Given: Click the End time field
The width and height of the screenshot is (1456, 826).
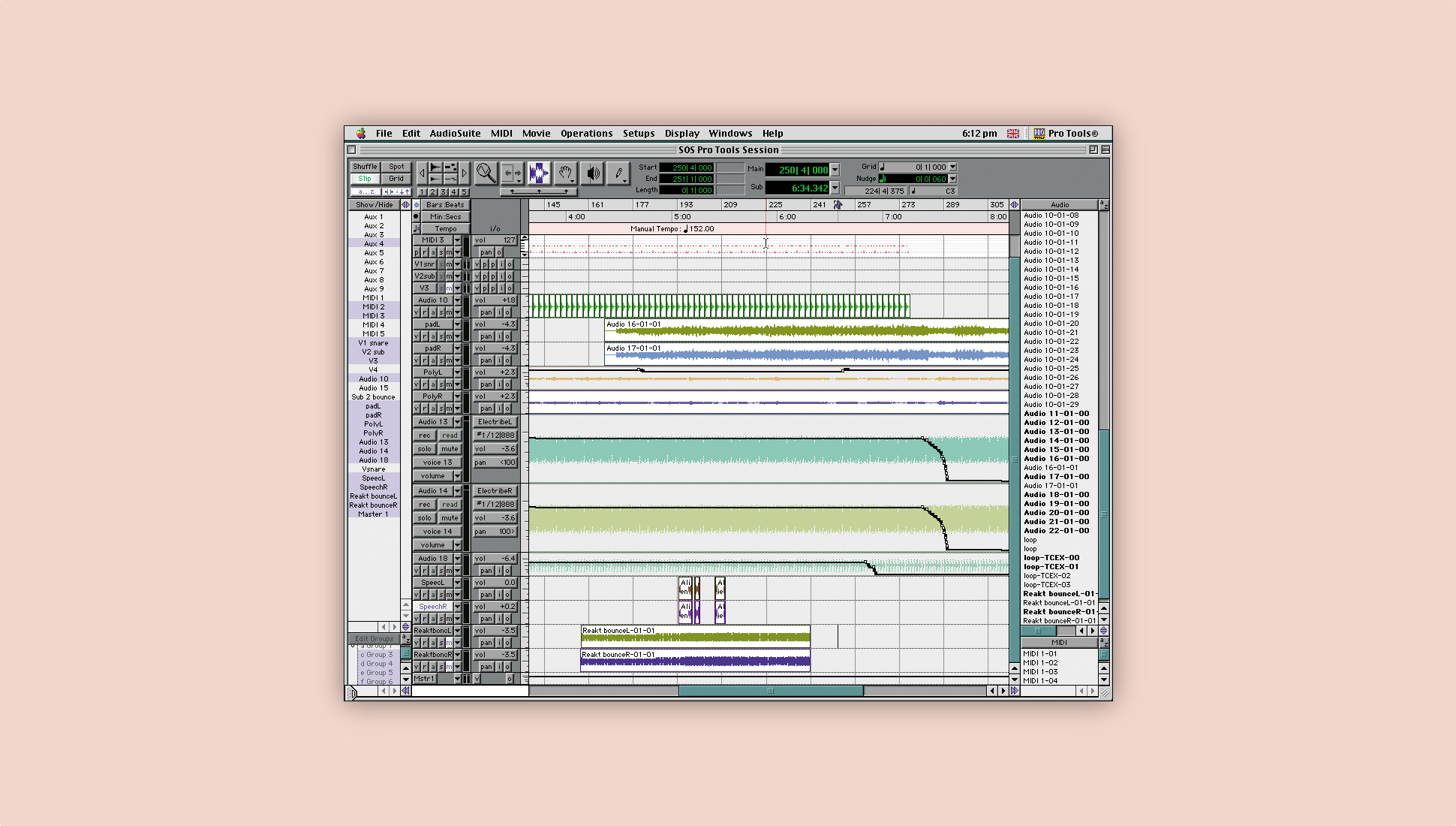Looking at the screenshot, I should pyautogui.click(x=686, y=179).
